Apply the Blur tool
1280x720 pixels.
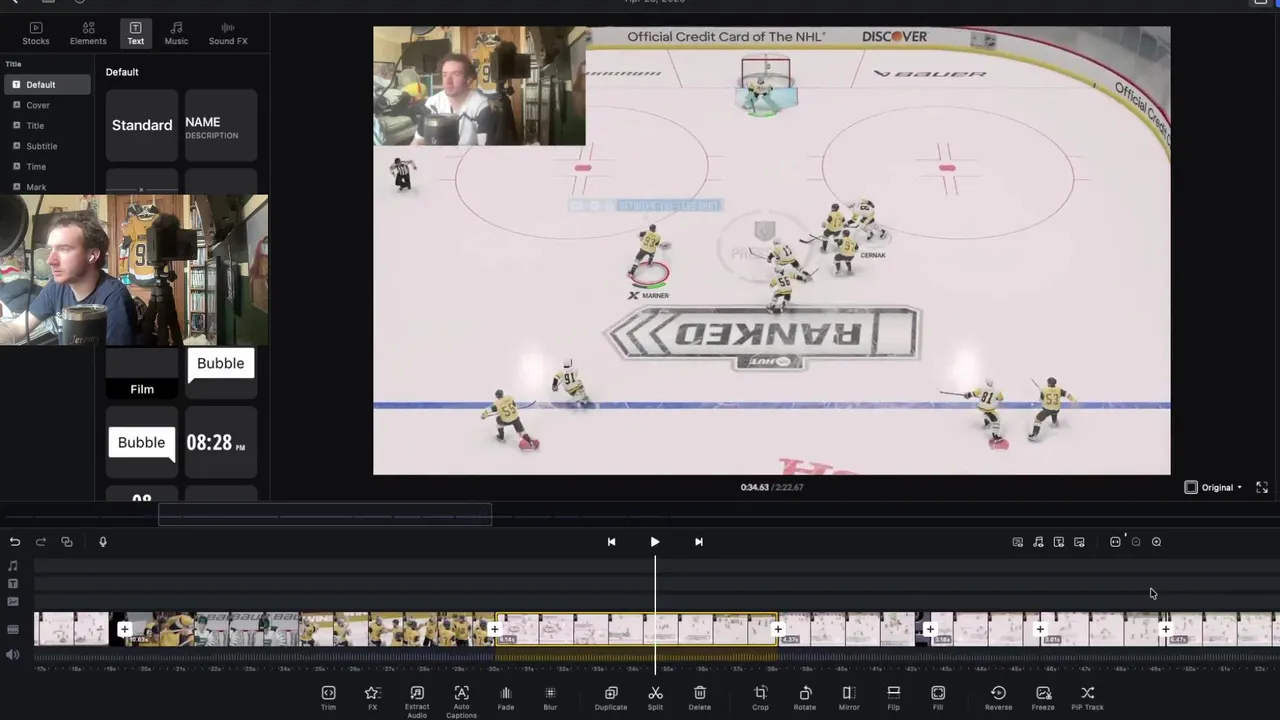(550, 698)
